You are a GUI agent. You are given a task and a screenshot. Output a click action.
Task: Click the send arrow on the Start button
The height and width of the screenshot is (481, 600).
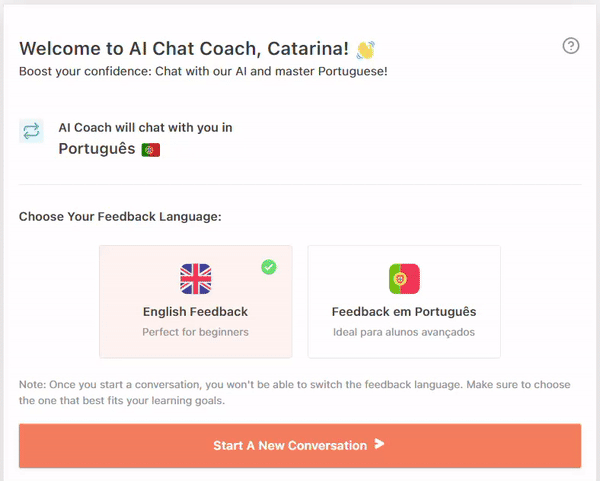(380, 445)
